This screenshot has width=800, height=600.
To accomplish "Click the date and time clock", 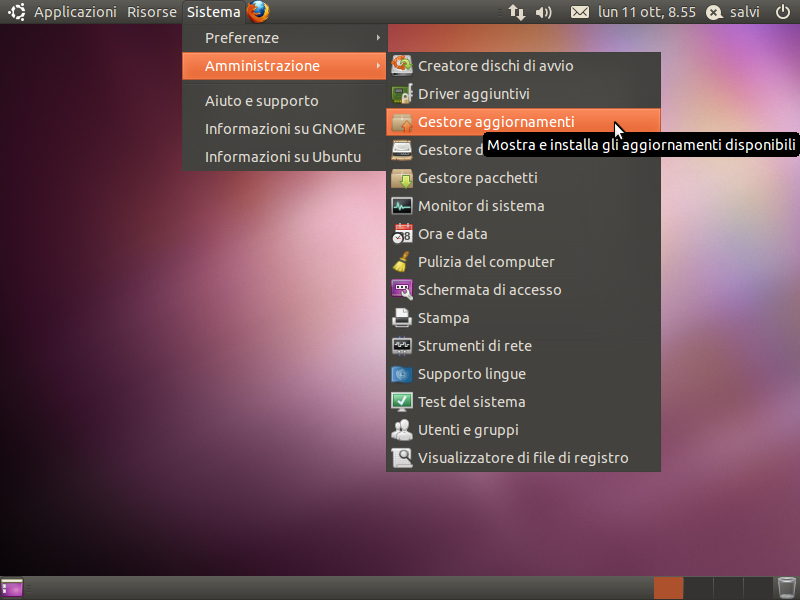I will point(646,12).
